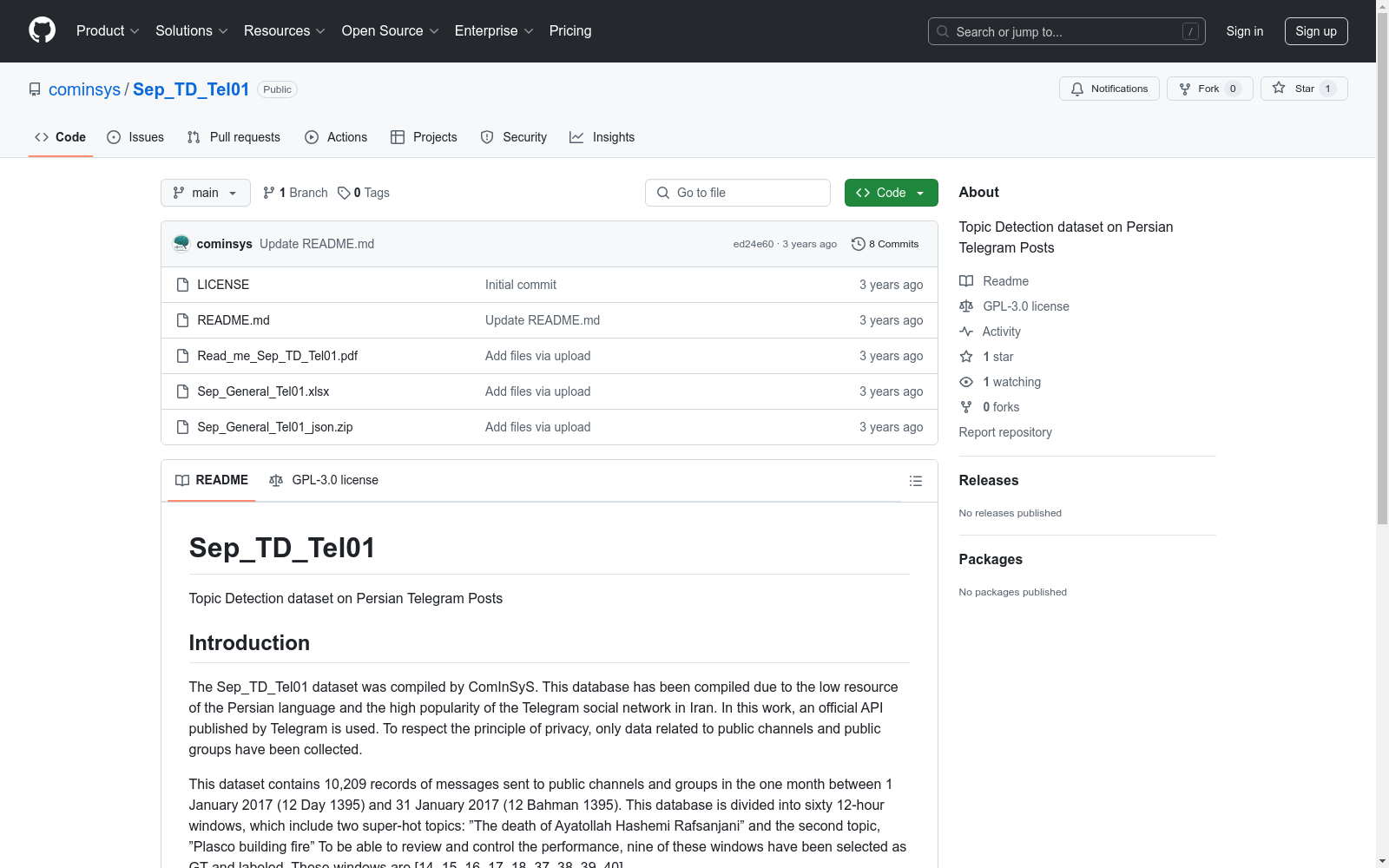Viewport: 1389px width, 868px height.
Task: Open the Read_me_Sep_TD_Tel01.pdf file
Action: [x=277, y=356]
